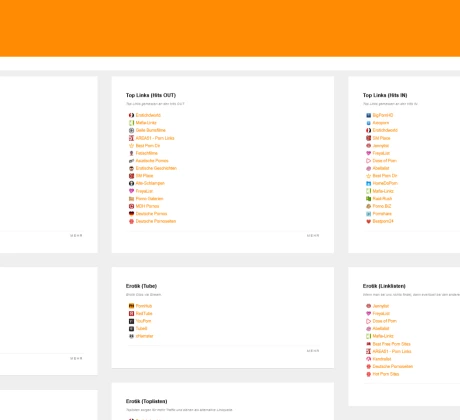The height and width of the screenshot is (420, 460).
Task: Click the green Mafia-Linkz icon in Hits OUT
Action: tap(131, 123)
